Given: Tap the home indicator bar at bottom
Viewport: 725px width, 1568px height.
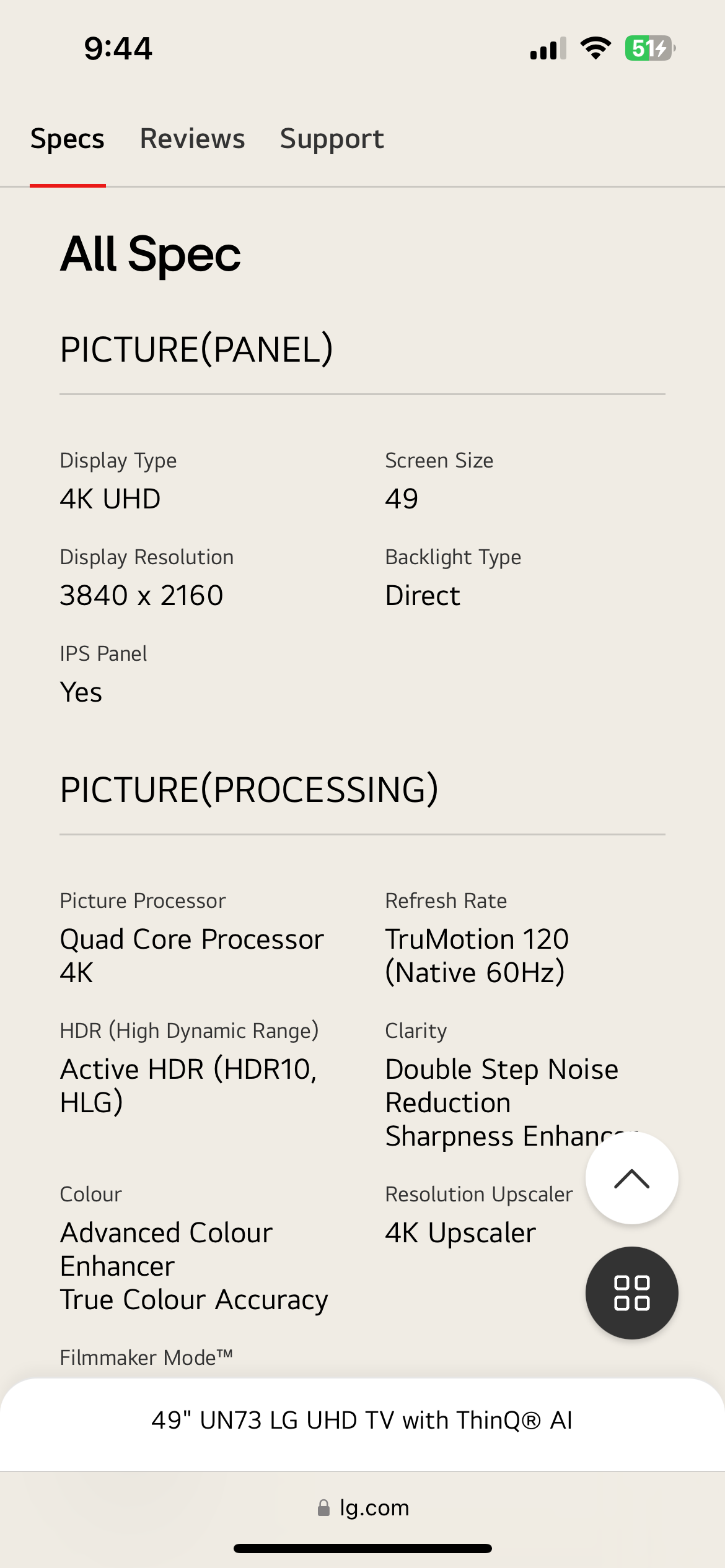Looking at the screenshot, I should coord(362,1548).
